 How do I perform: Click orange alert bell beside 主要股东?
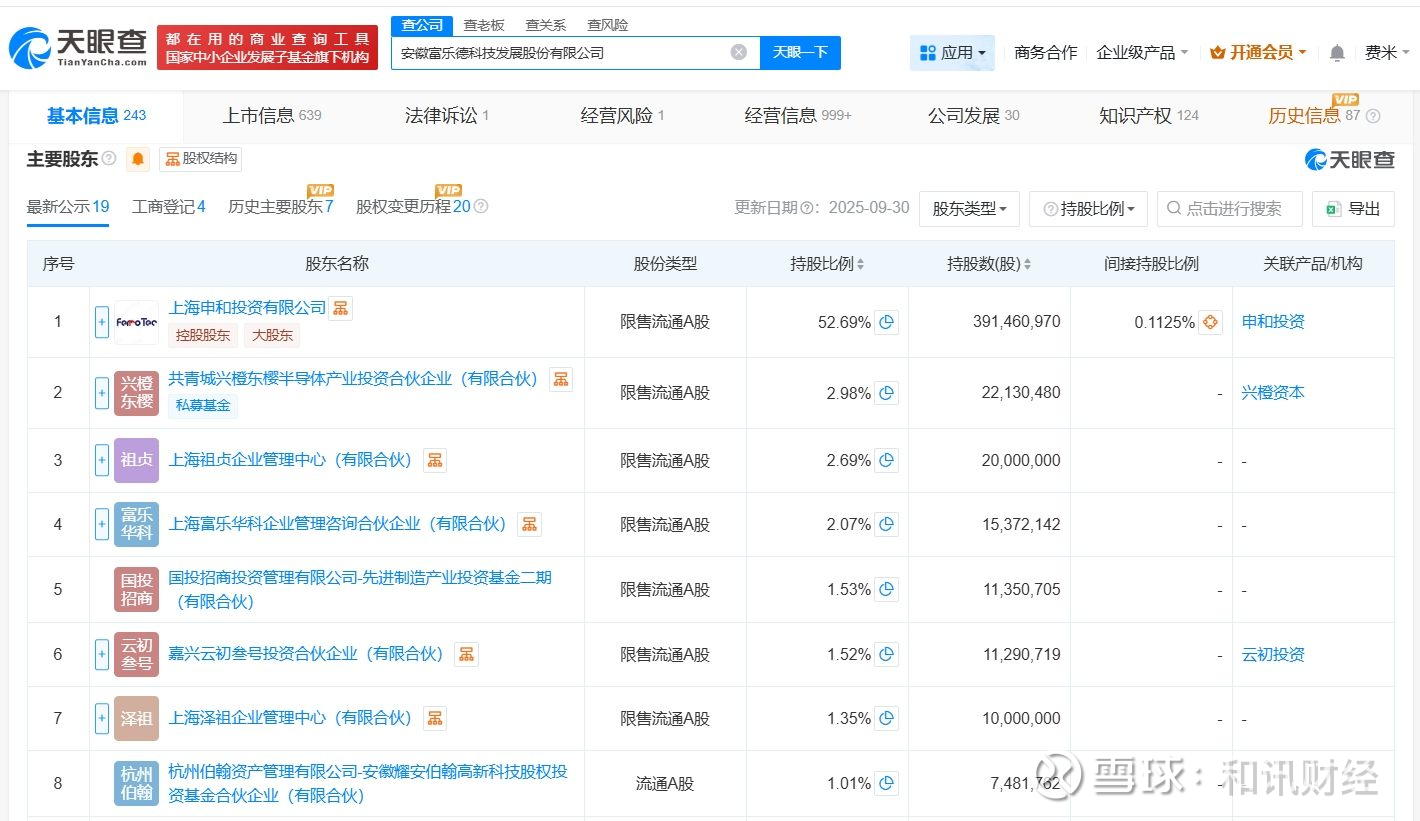click(x=138, y=159)
